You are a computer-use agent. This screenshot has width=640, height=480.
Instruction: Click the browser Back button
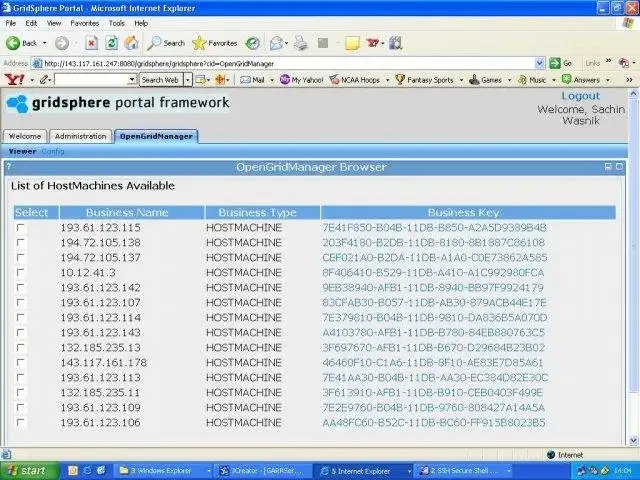pos(22,43)
